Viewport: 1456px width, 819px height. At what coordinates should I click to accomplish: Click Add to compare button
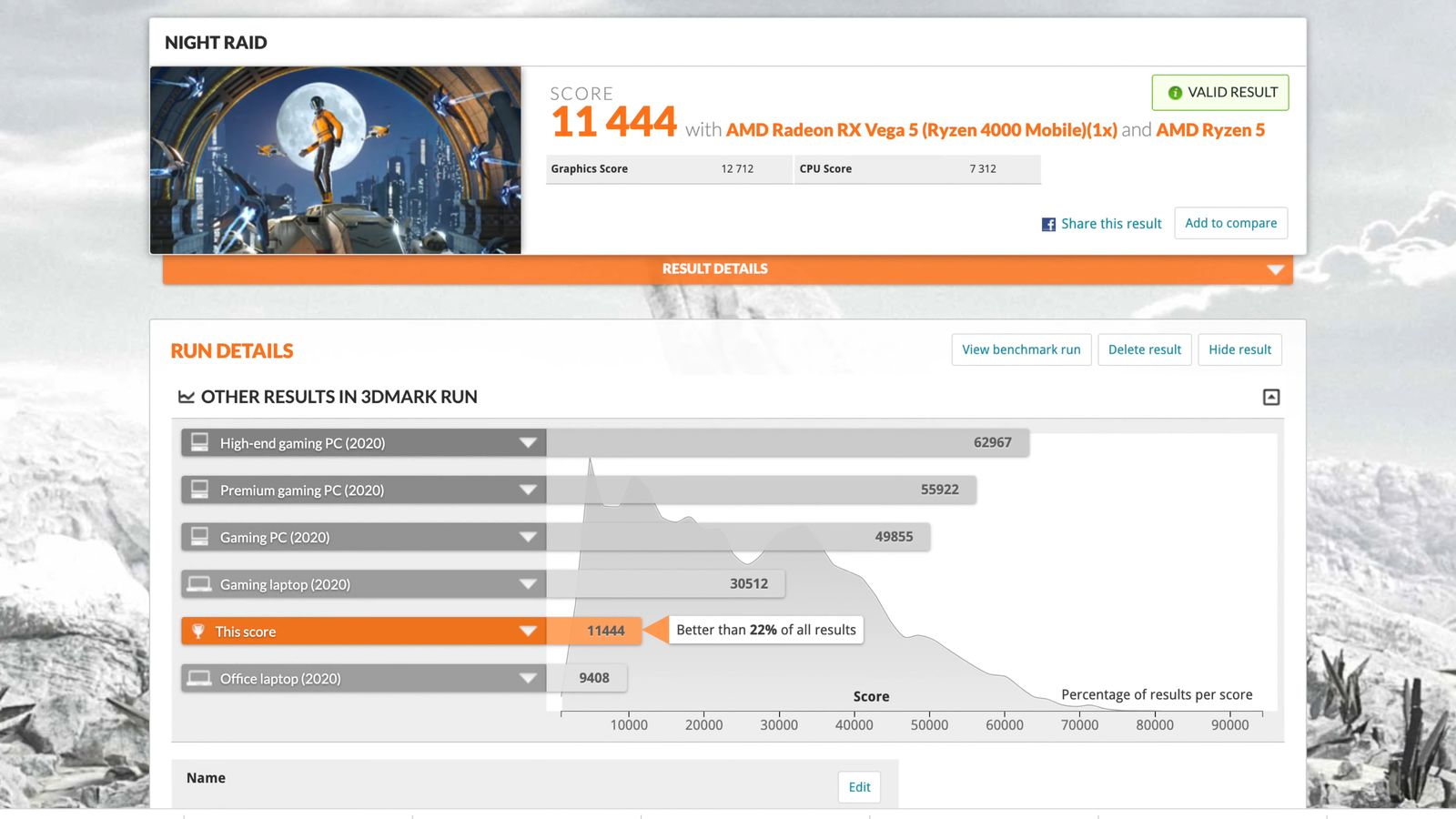pos(1231,223)
